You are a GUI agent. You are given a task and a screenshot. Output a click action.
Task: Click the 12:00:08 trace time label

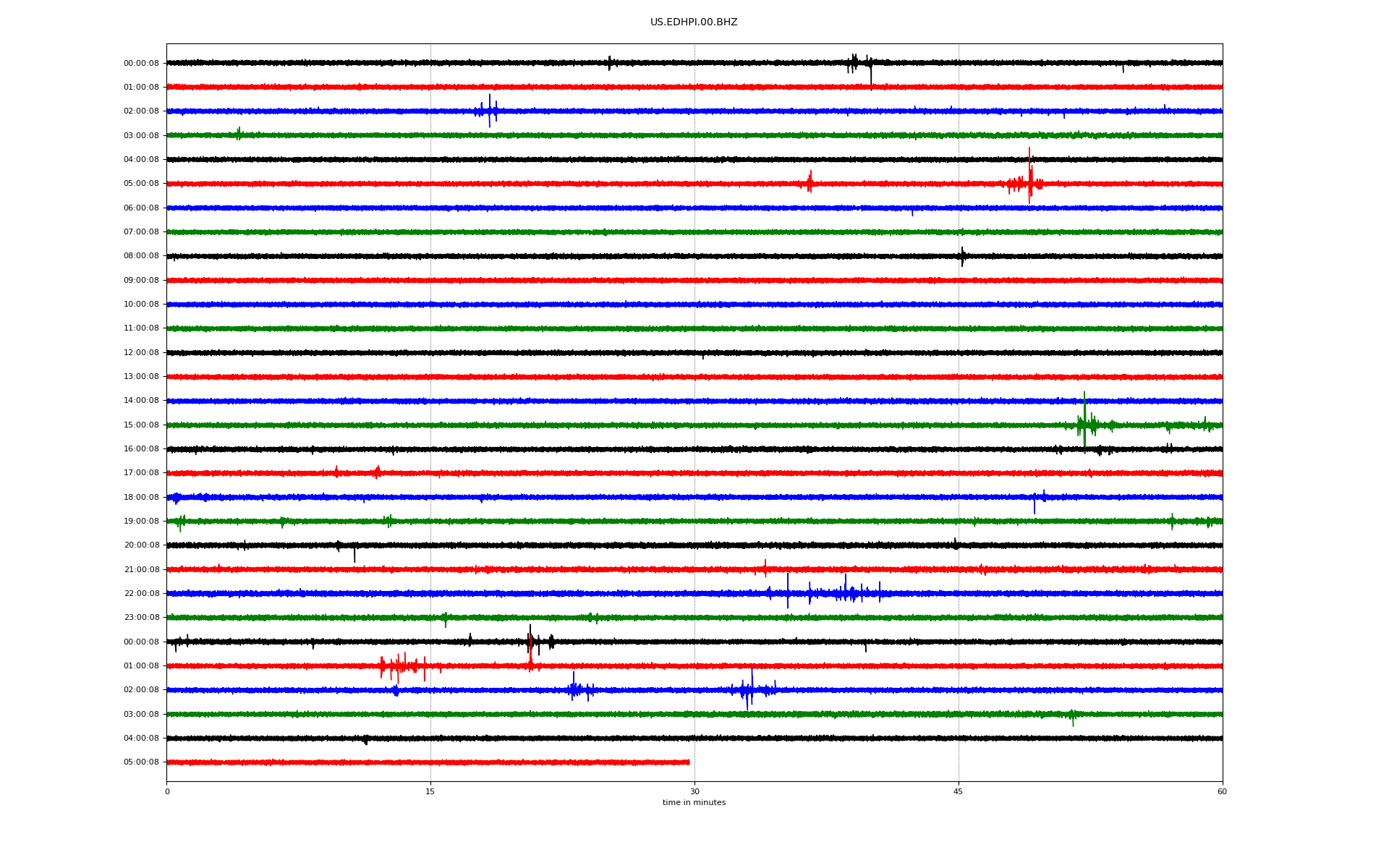coord(141,353)
